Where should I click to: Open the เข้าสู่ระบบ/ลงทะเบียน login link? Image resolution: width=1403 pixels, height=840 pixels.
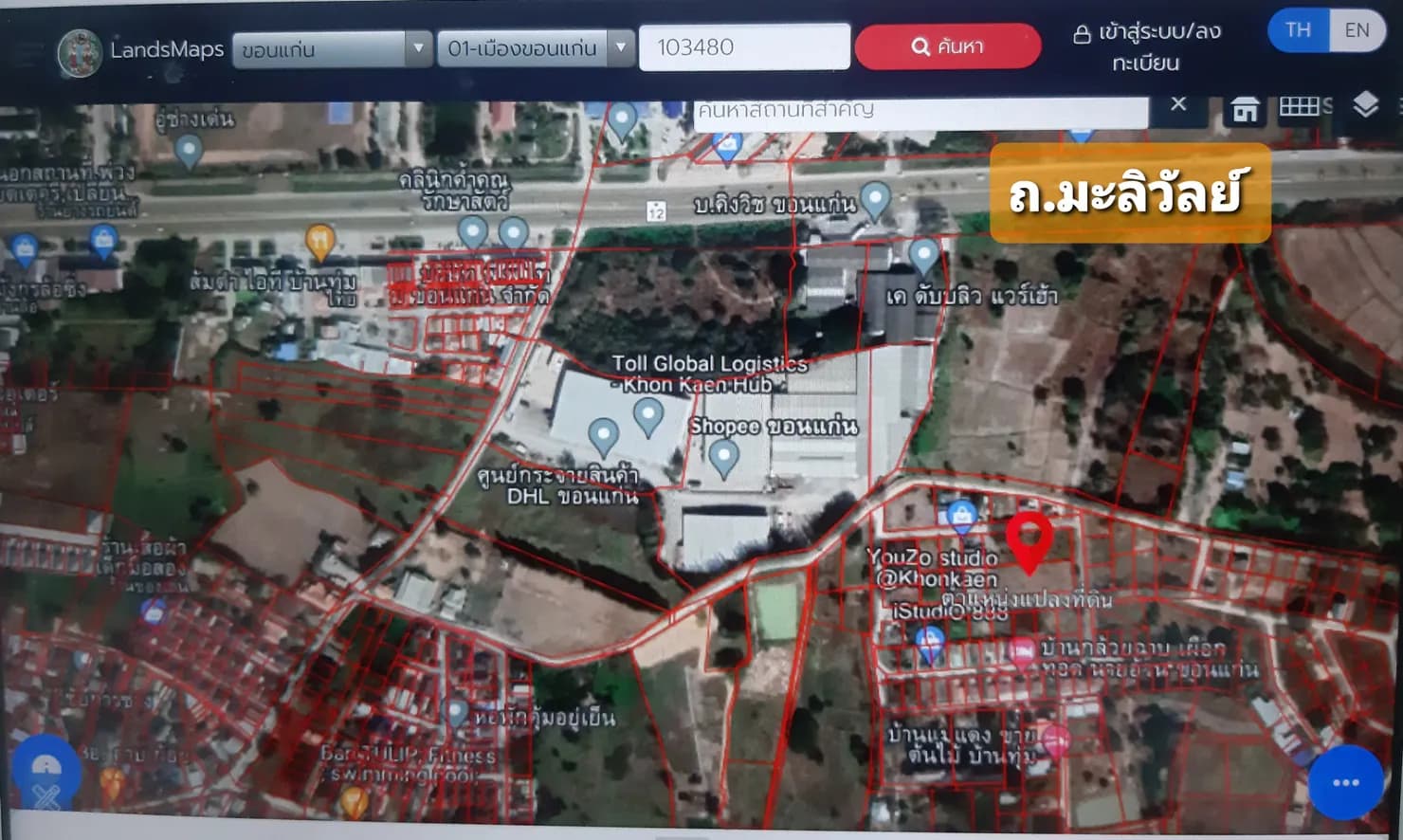(x=1147, y=46)
